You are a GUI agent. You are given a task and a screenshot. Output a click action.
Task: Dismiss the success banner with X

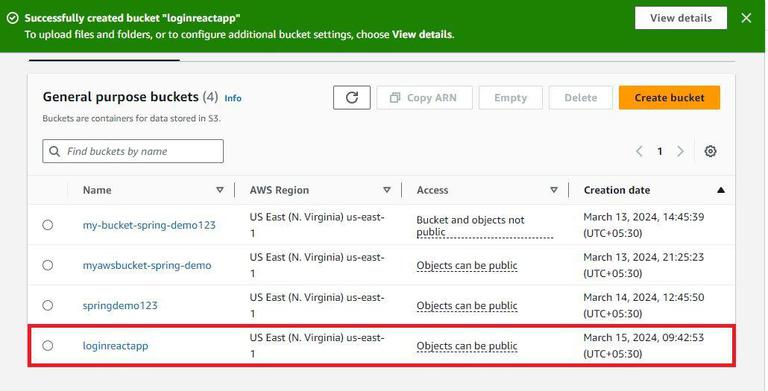pos(746,18)
